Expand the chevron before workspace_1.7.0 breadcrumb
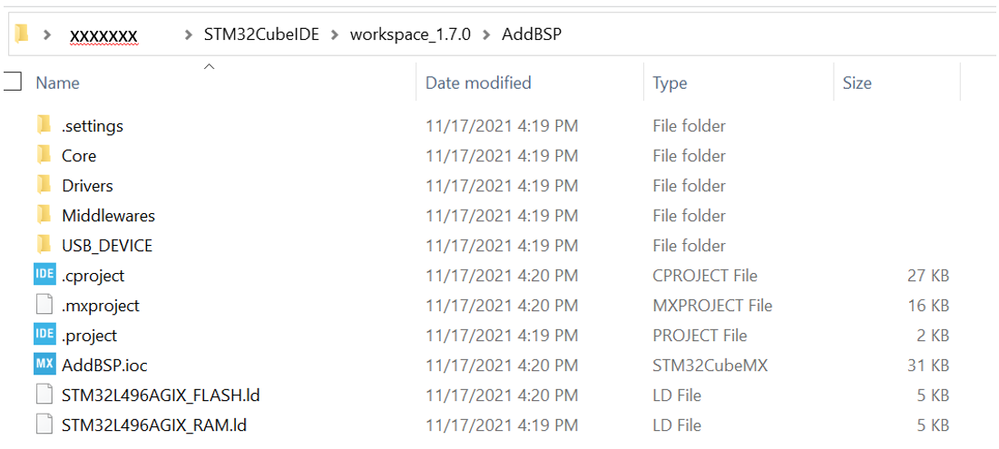 pyautogui.click(x=335, y=35)
